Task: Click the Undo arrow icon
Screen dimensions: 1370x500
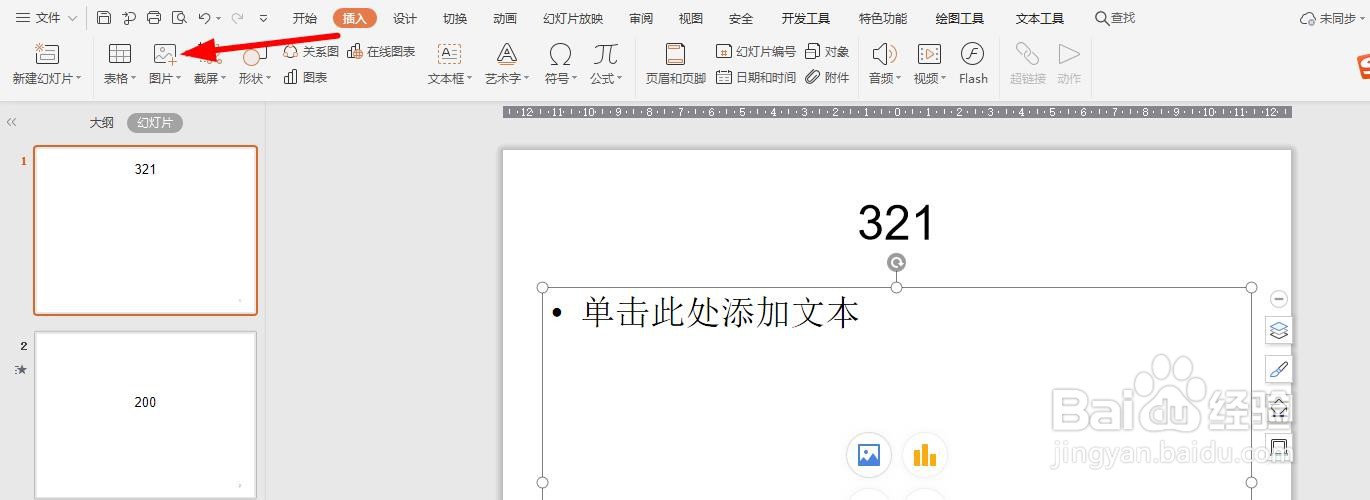Action: point(204,18)
